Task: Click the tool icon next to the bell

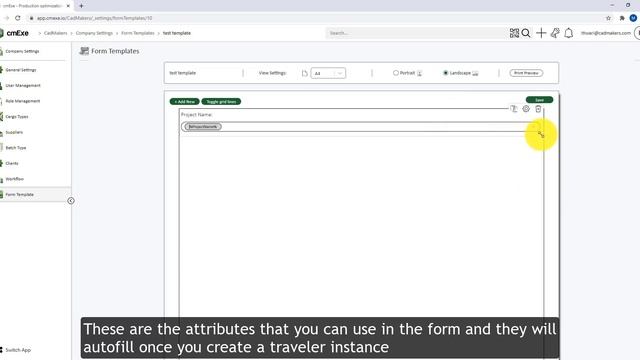Action: point(555,33)
